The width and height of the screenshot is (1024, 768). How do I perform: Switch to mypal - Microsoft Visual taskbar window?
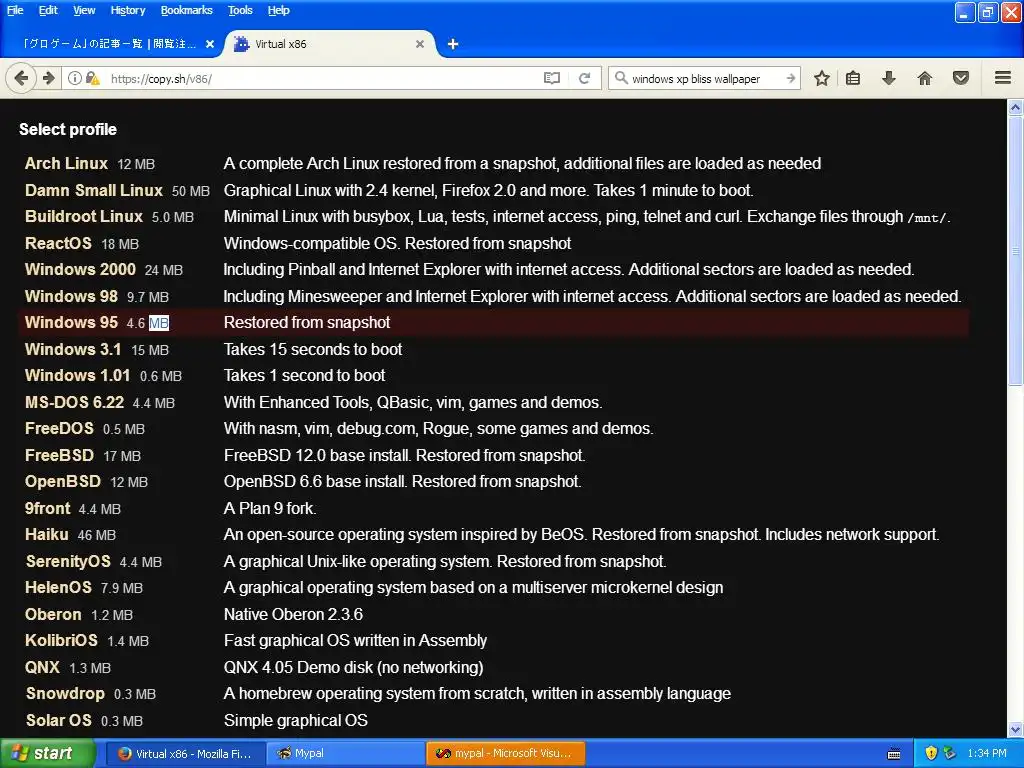coord(505,754)
